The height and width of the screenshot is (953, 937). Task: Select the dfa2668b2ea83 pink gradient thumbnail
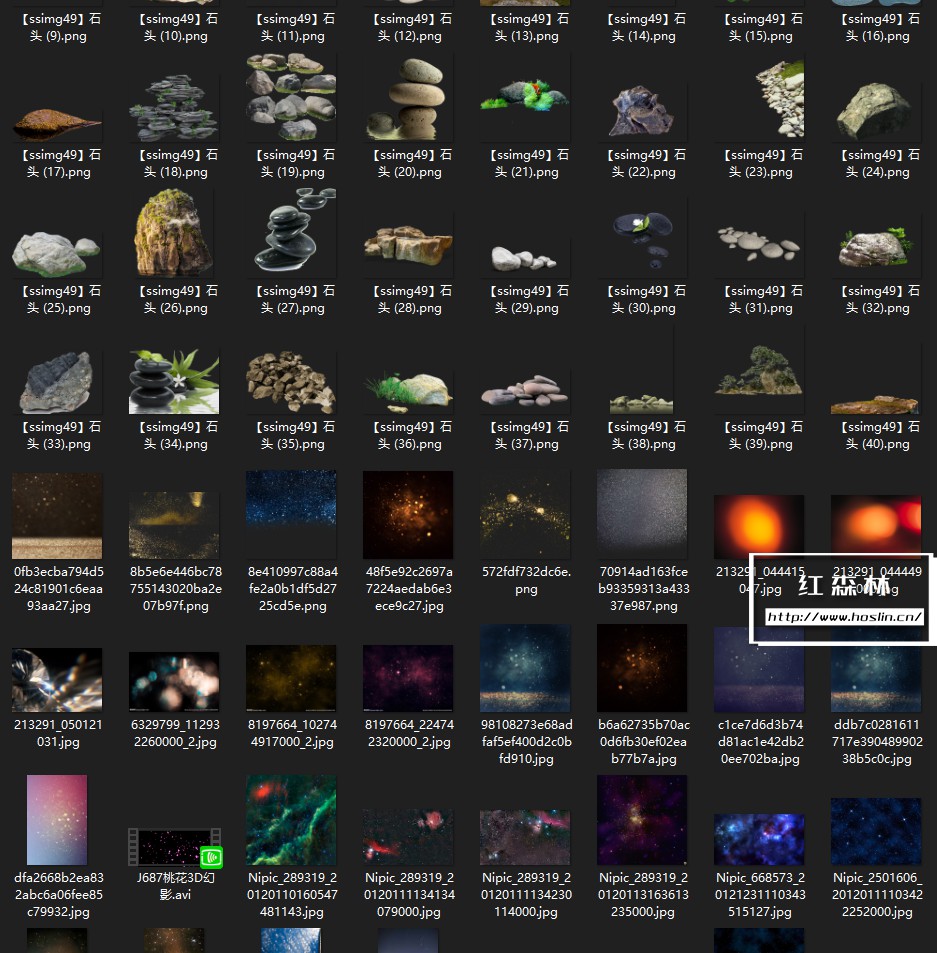click(57, 820)
